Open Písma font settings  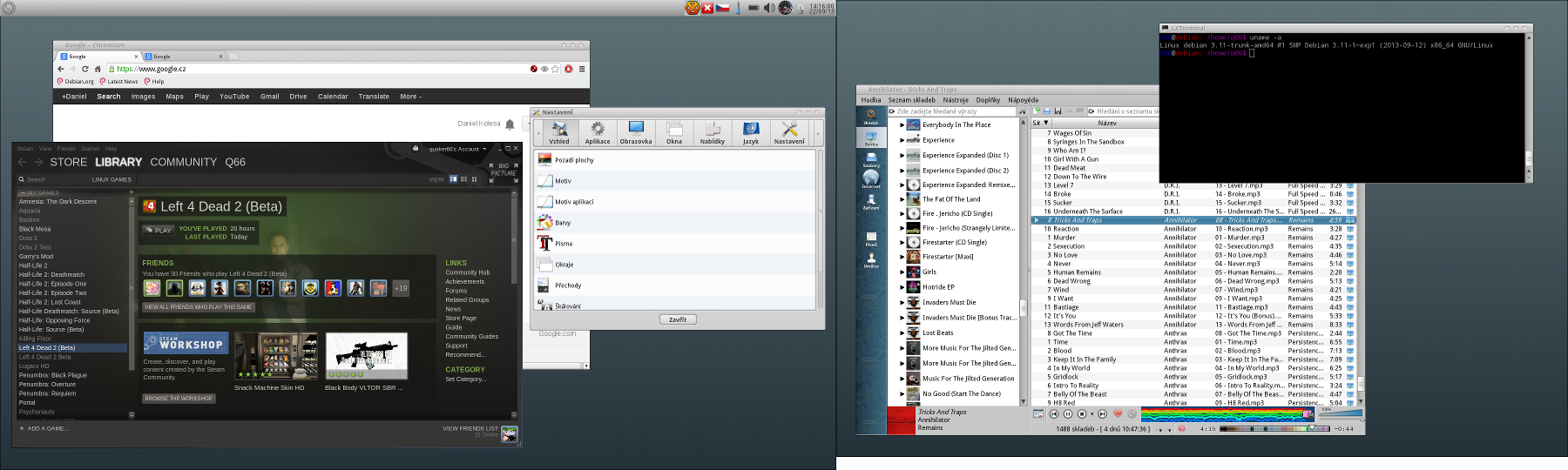coord(676,244)
